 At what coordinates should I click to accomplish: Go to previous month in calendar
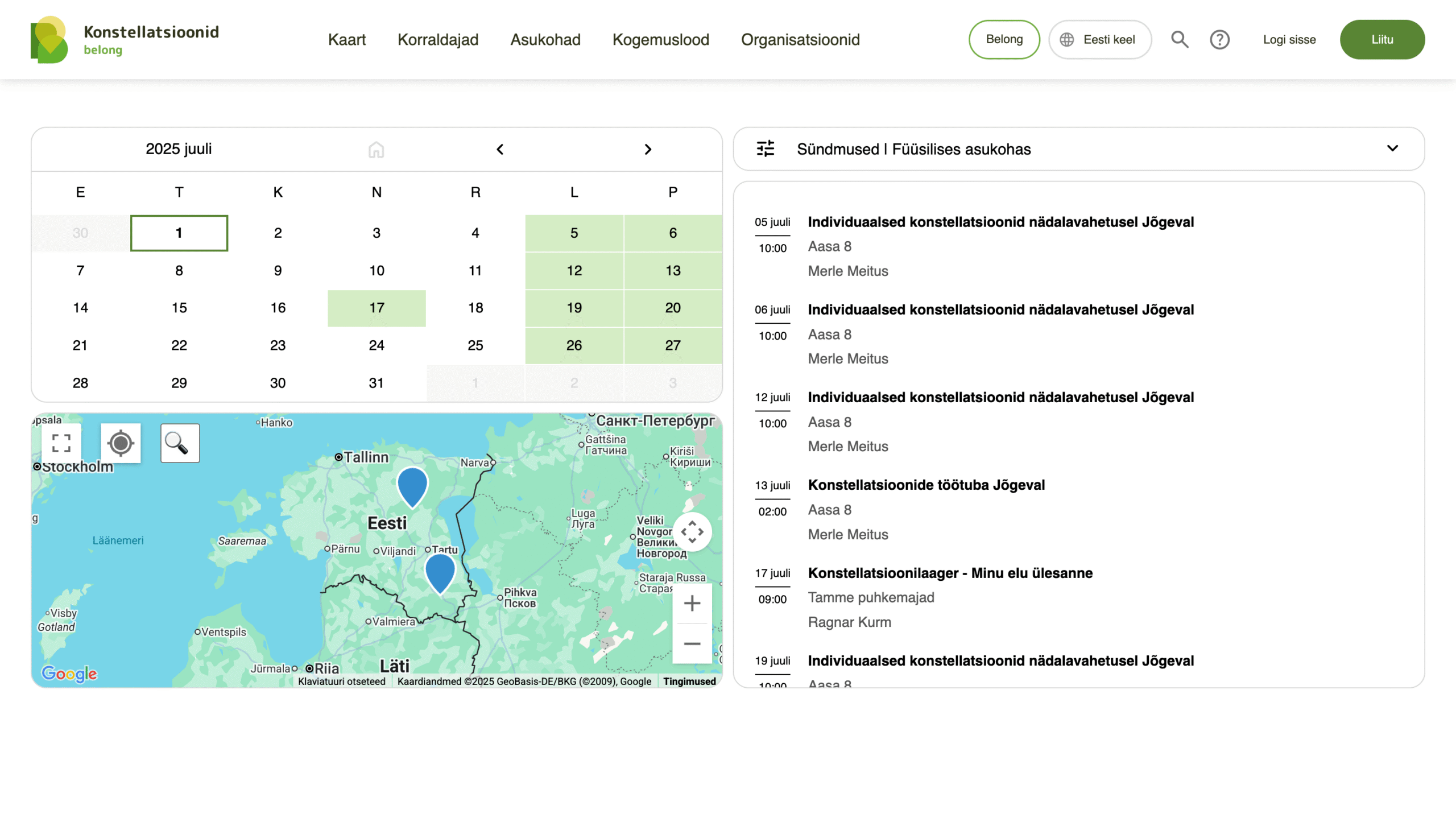(x=500, y=150)
